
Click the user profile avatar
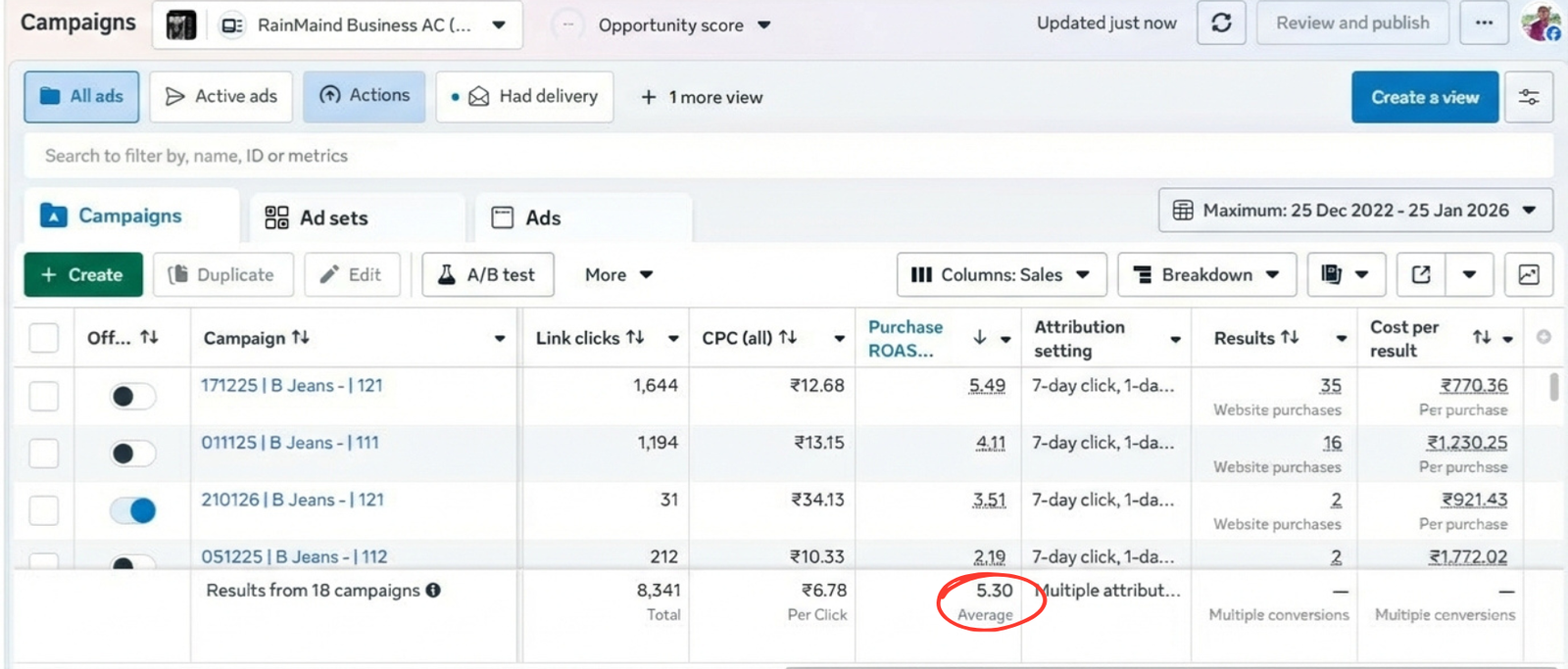(1543, 22)
